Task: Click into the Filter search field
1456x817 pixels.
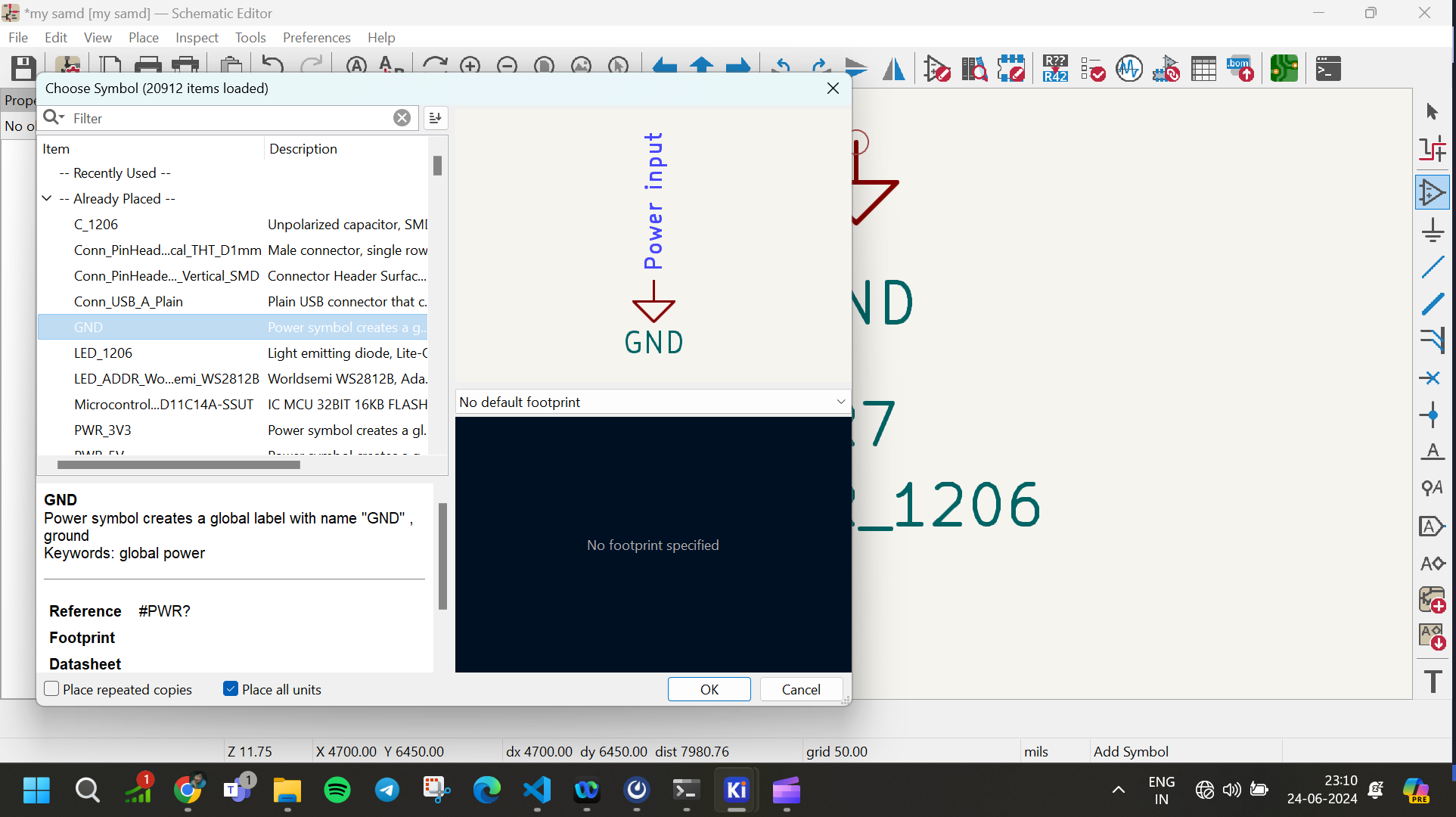Action: [x=230, y=118]
